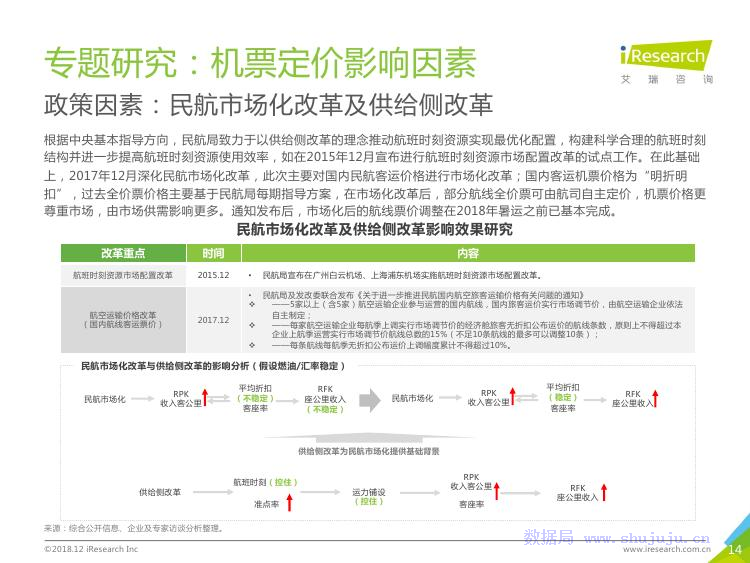
Task: Click the logo subtitle 艾瑞咨询
Action: pyautogui.click(x=667, y=79)
